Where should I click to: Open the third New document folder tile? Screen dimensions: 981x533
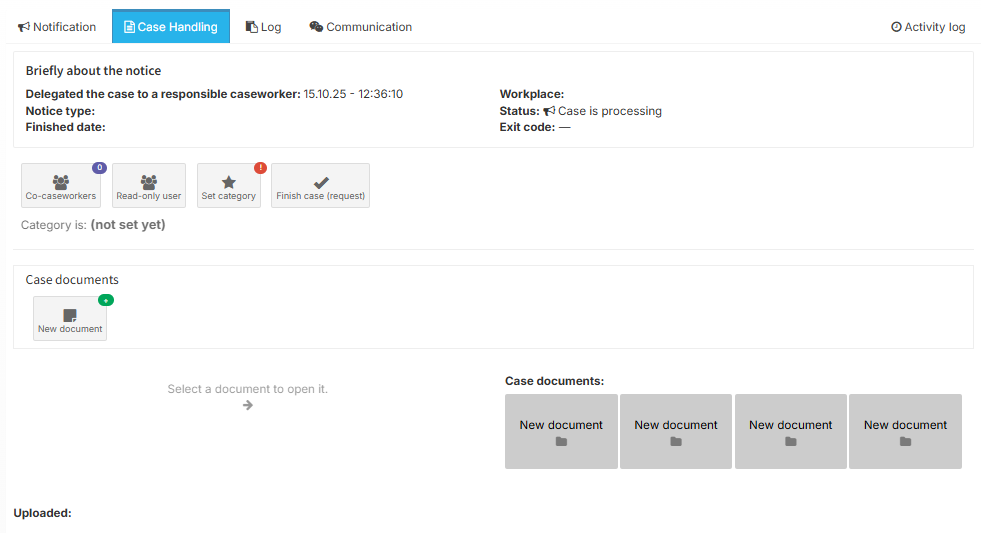(x=791, y=432)
